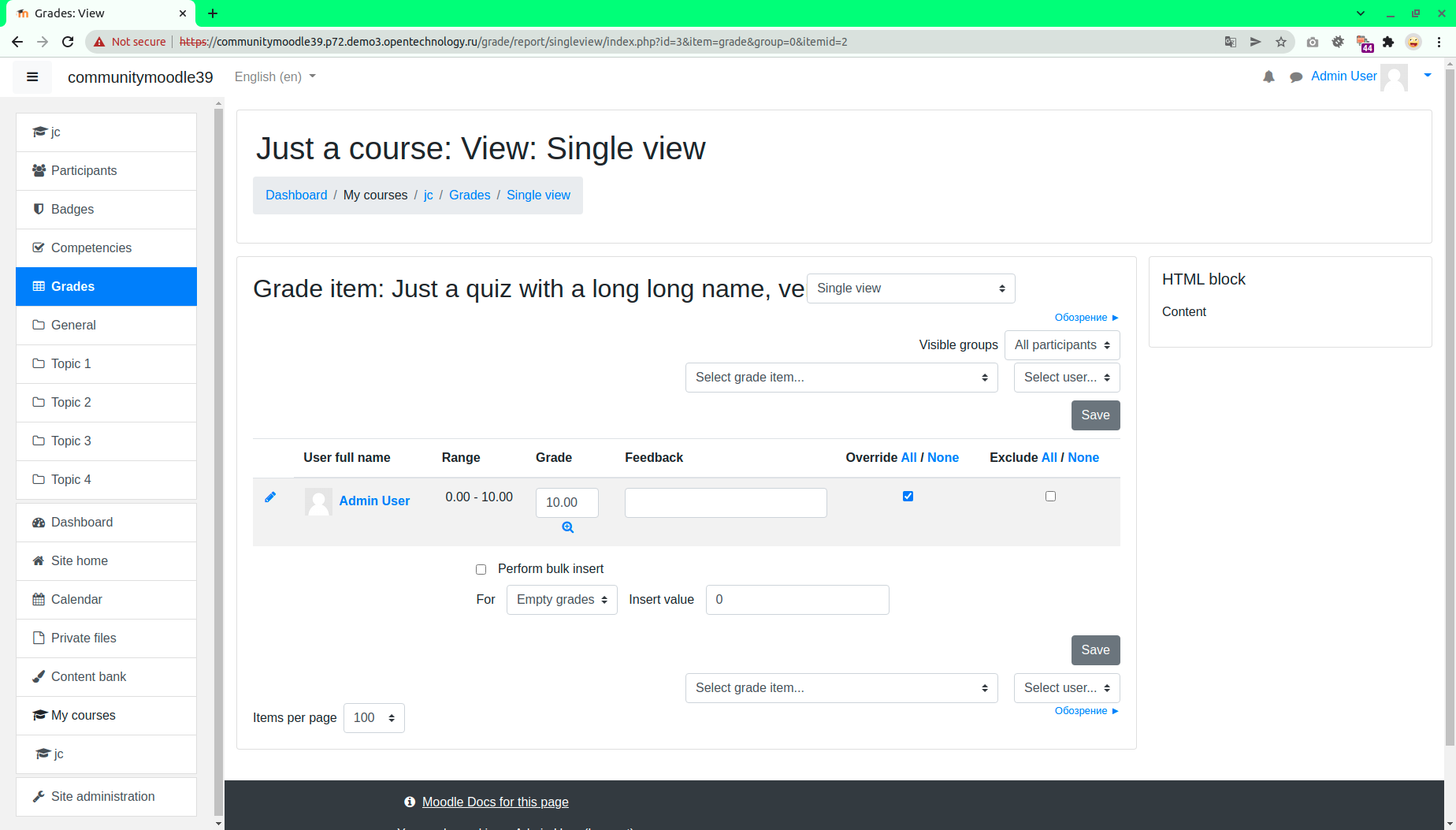The height and width of the screenshot is (830, 1456).
Task: Click the camera screenshot extension icon
Action: pos(1313,42)
